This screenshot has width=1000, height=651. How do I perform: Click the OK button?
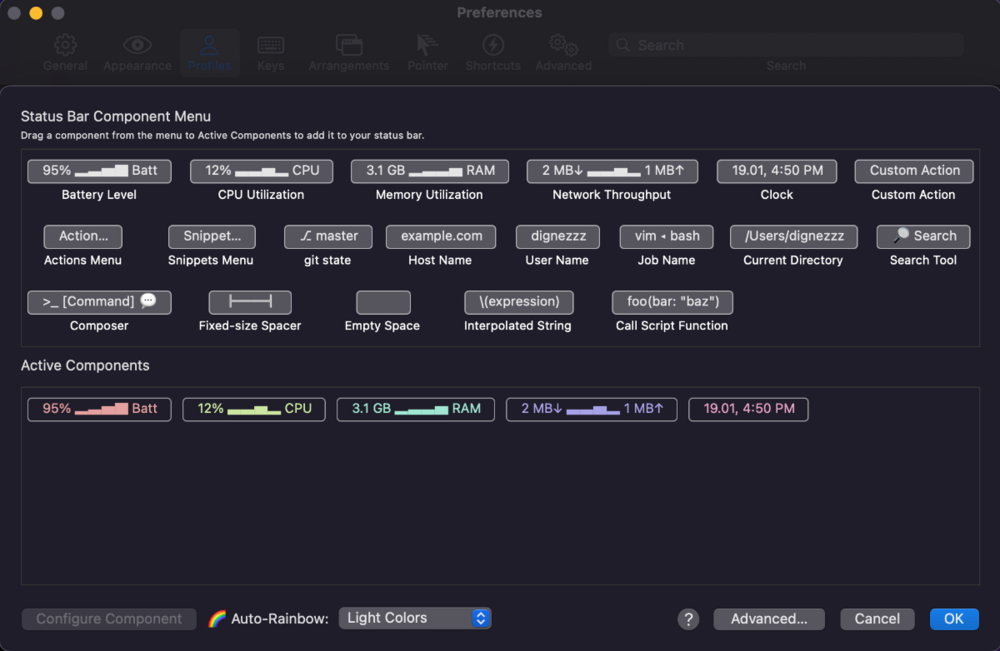pyautogui.click(x=954, y=619)
